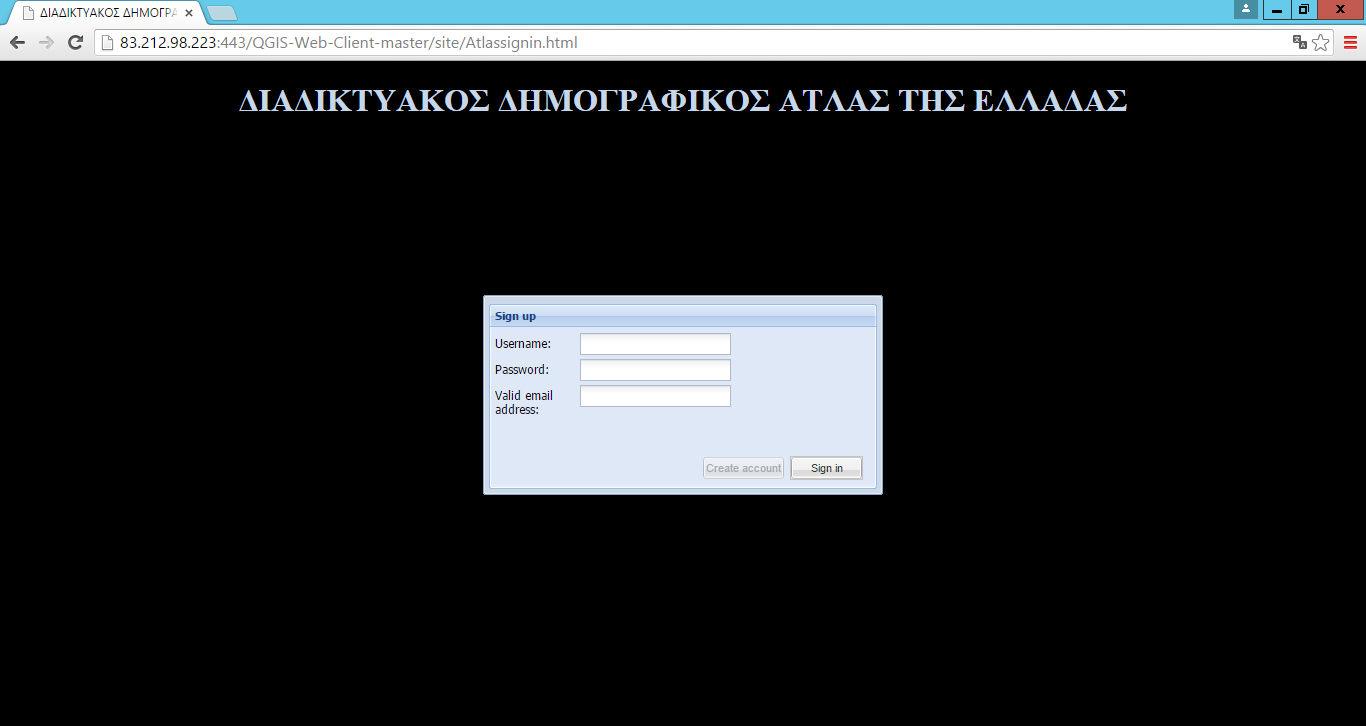Click the Valid email address field
Viewport: 1366px width, 726px height.
[655, 396]
